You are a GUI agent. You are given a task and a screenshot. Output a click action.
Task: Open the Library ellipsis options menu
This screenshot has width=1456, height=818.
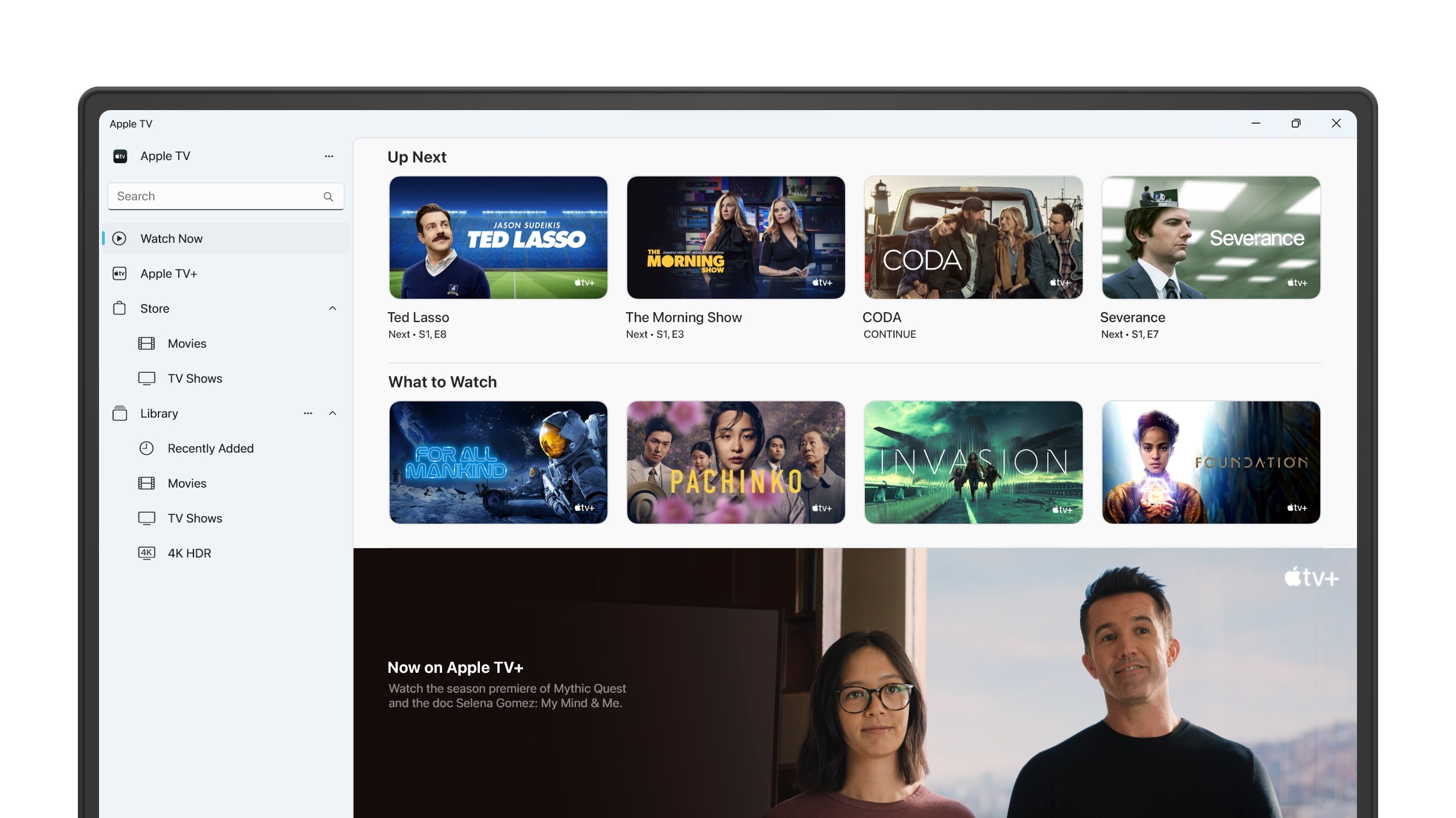tap(308, 413)
